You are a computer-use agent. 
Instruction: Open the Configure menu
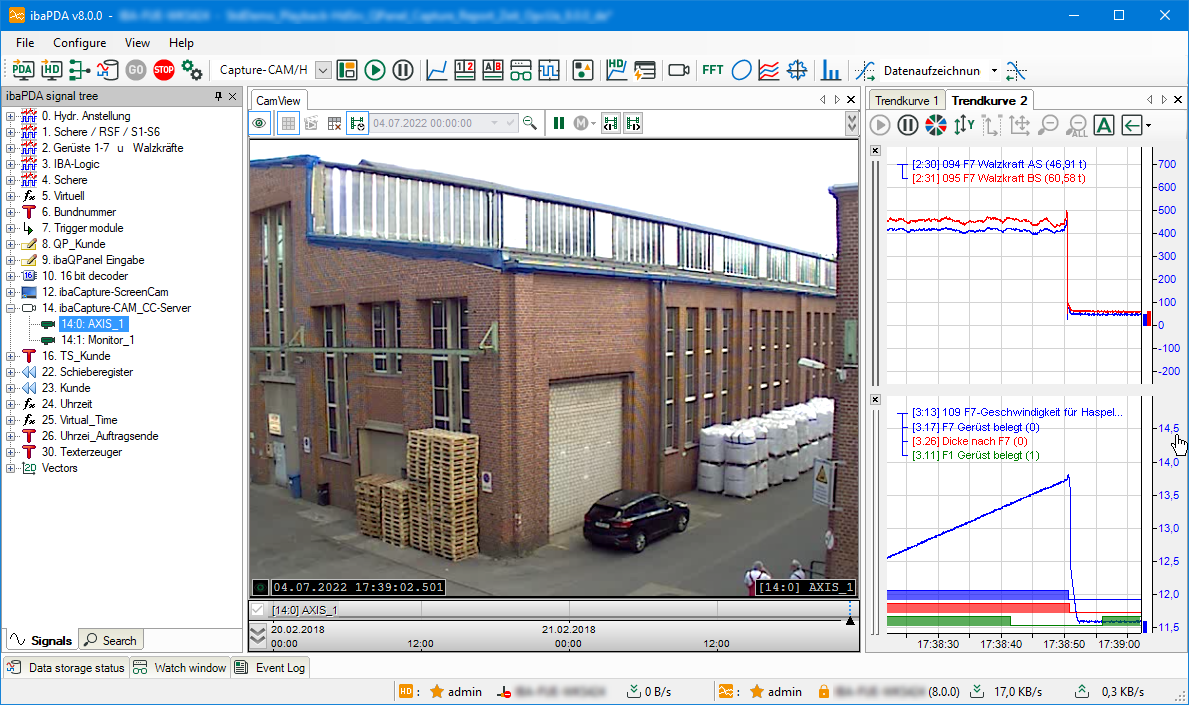click(x=79, y=43)
